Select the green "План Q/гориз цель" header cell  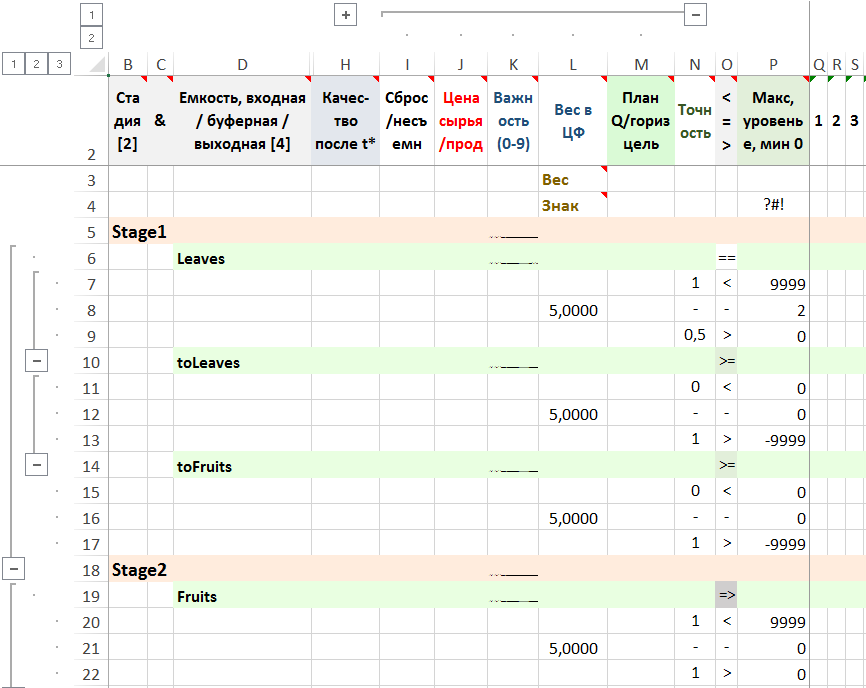click(641, 121)
